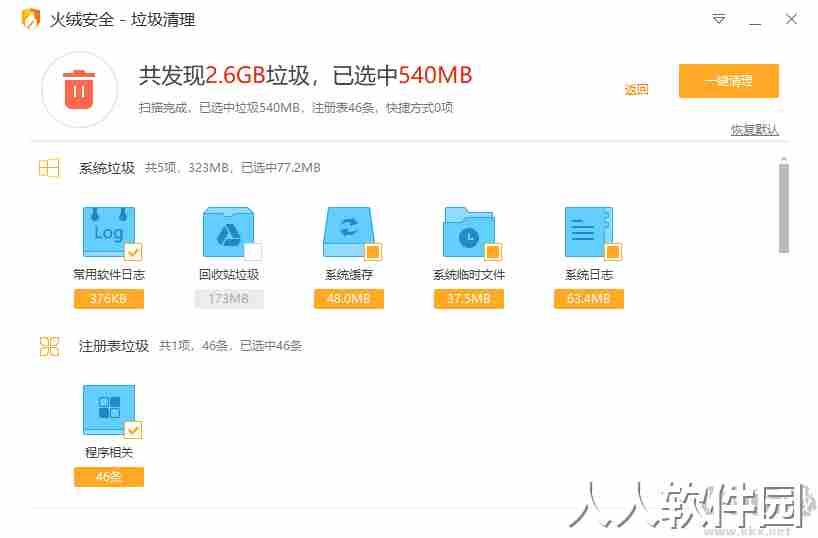Open the 系统日志 notebook icon
Screen dimensions: 818x538
[x=588, y=231]
